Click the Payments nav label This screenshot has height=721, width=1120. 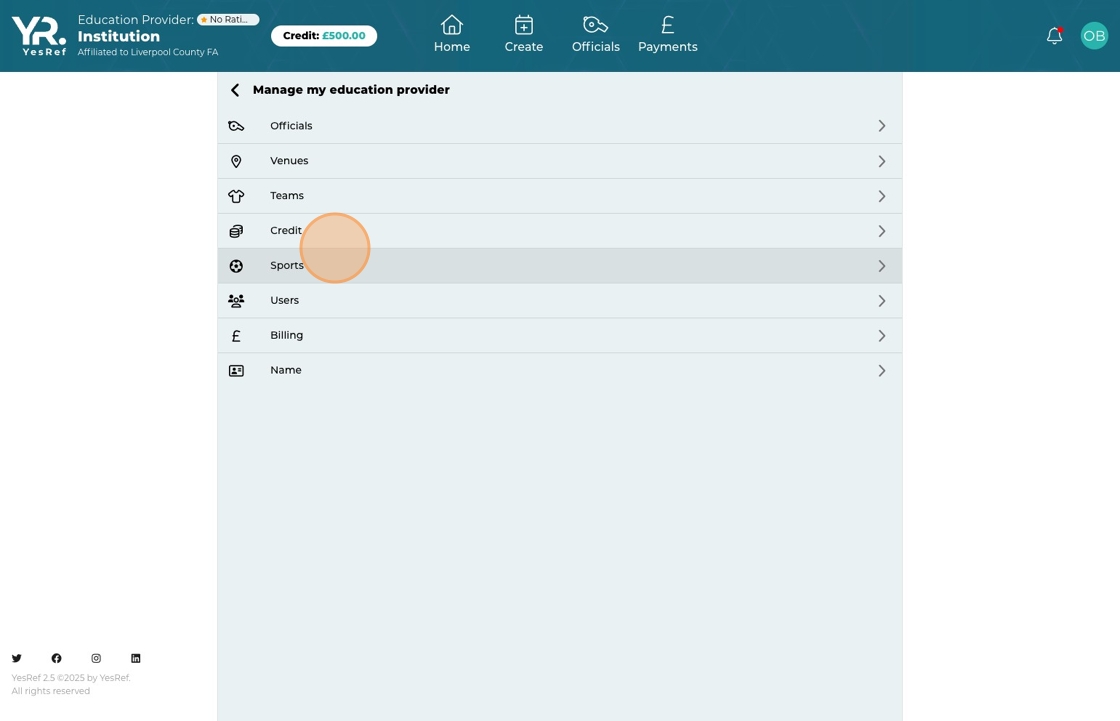pyautogui.click(x=667, y=47)
